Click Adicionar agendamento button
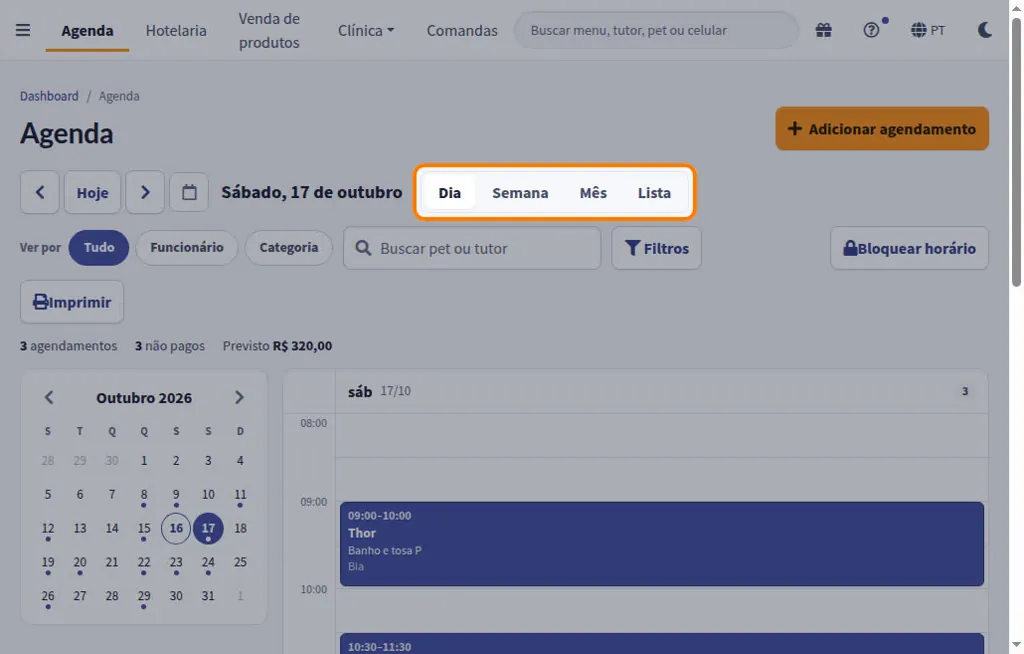1024x654 pixels. tap(882, 129)
